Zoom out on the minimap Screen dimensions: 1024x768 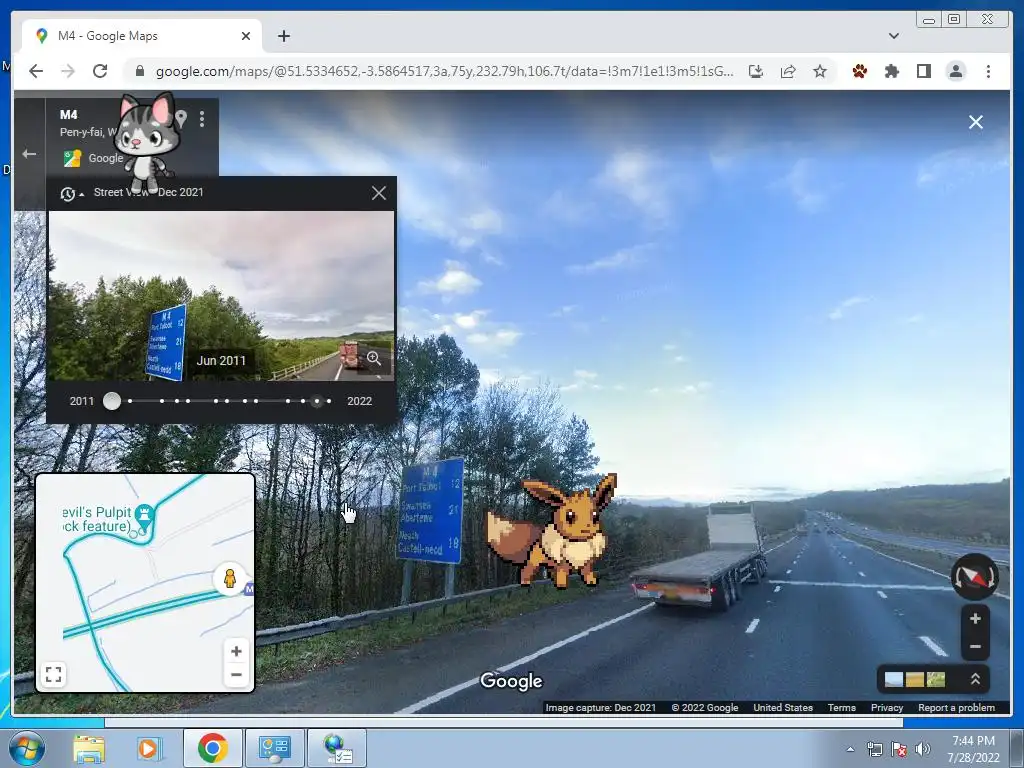pos(236,675)
